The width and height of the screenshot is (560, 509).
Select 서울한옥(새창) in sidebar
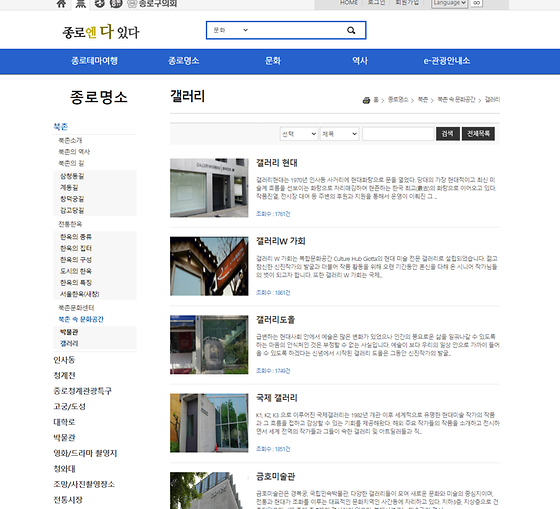click(x=80, y=294)
